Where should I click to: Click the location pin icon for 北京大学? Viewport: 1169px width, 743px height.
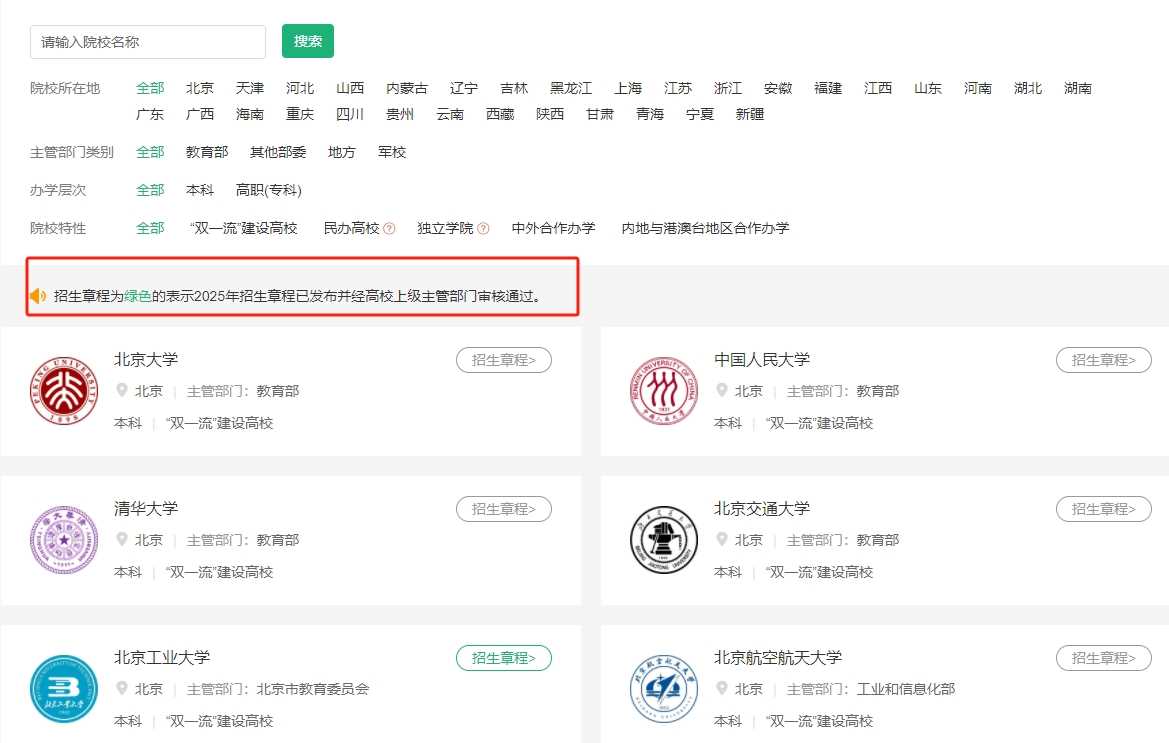pyautogui.click(x=122, y=390)
